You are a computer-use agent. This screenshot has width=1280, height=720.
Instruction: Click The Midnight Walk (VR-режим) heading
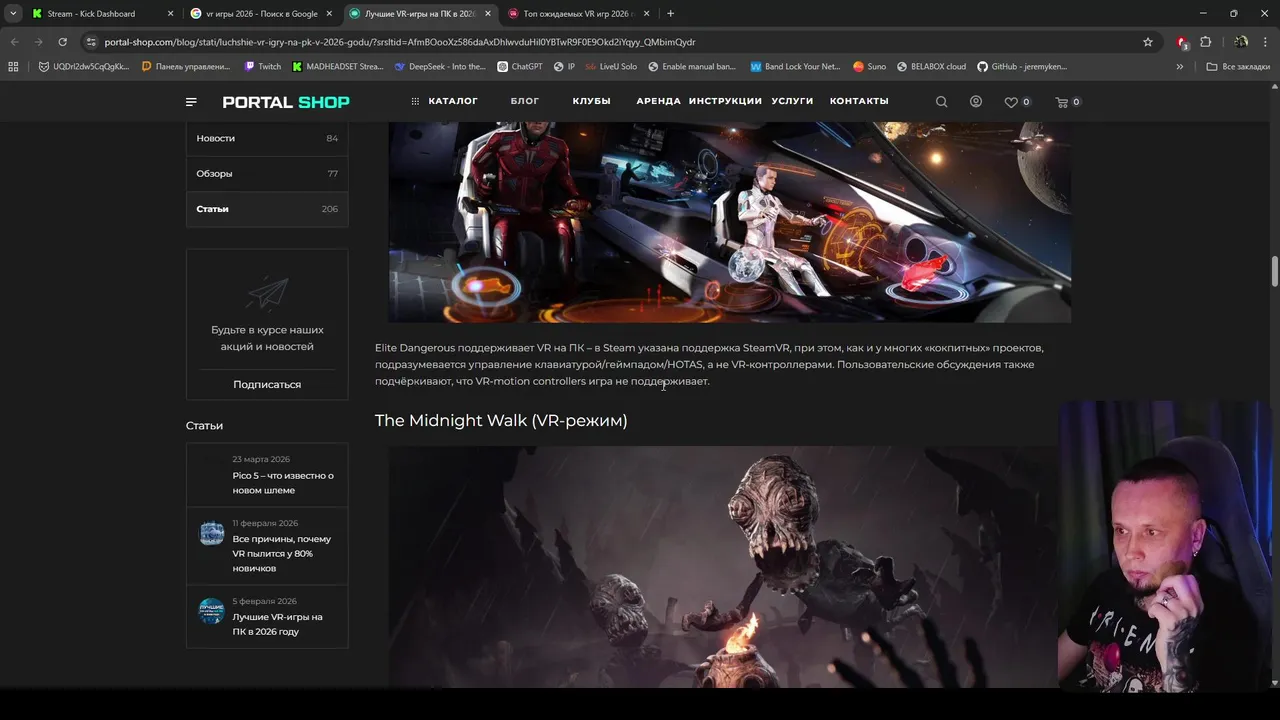point(501,421)
